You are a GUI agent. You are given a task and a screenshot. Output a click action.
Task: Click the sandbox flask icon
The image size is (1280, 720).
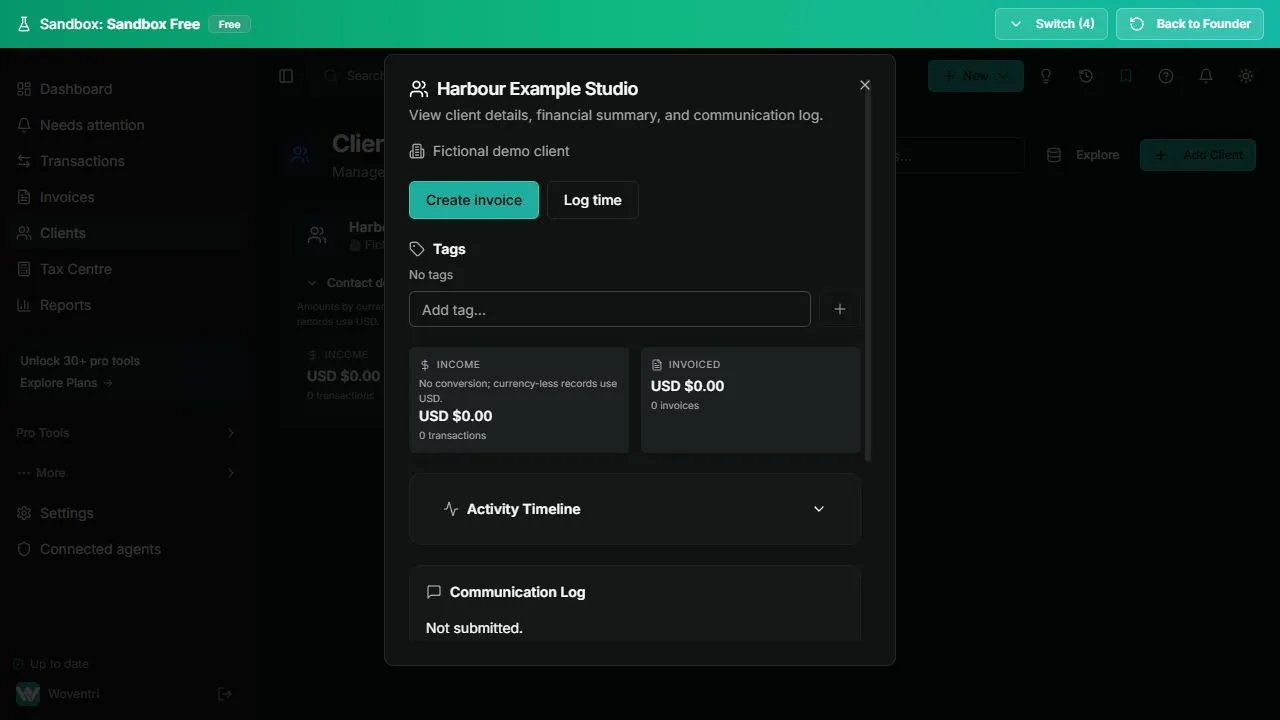tap(24, 24)
